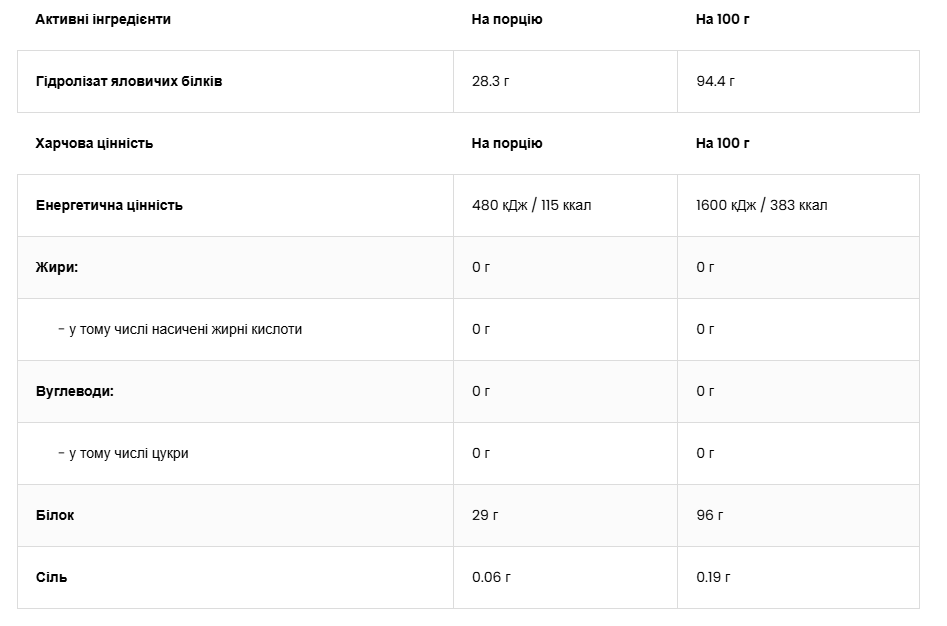Select the "Гідролізат яловичих білків" row label

coord(129,81)
